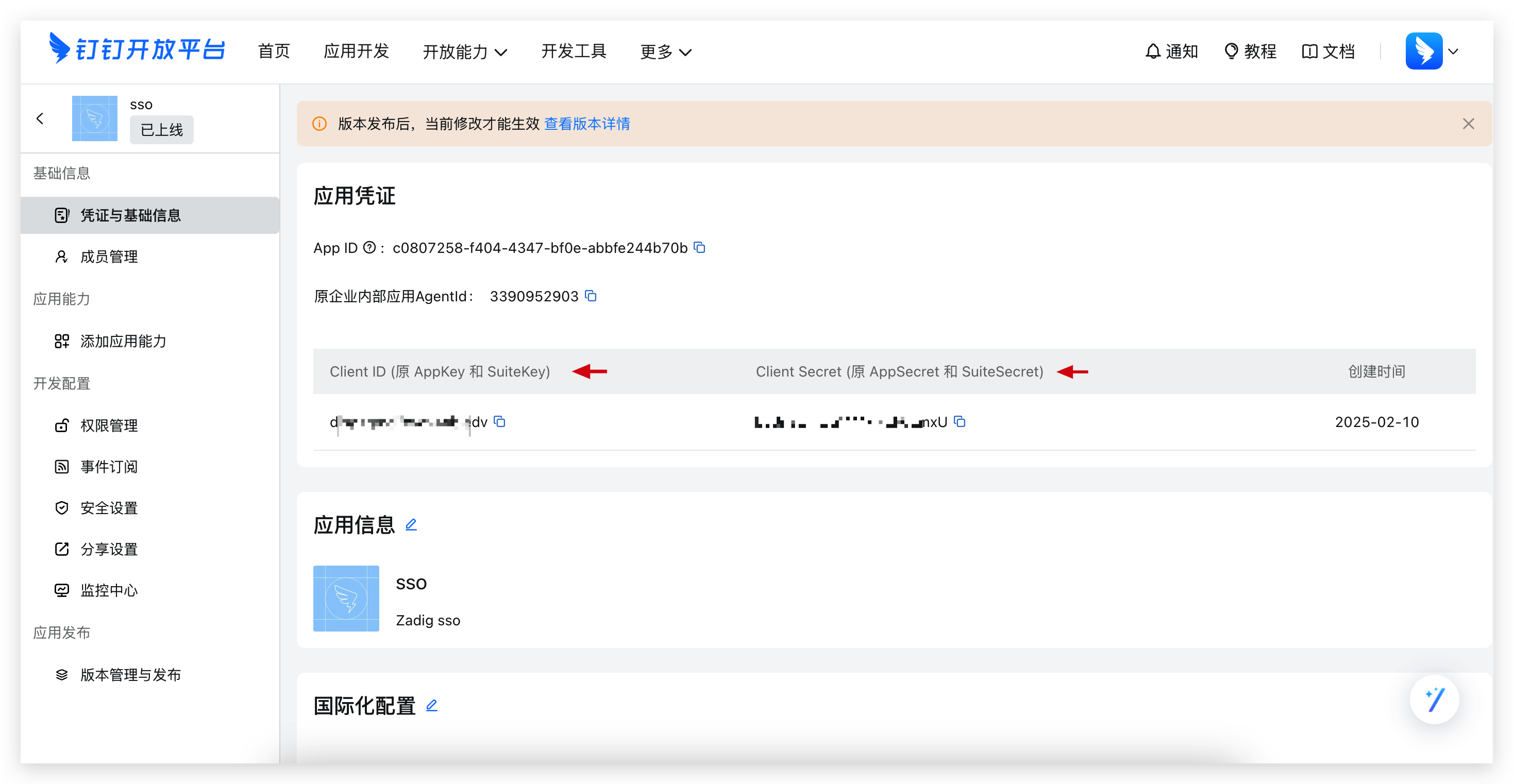
Task: Go back with the left arrow chevron
Action: pyautogui.click(x=40, y=118)
